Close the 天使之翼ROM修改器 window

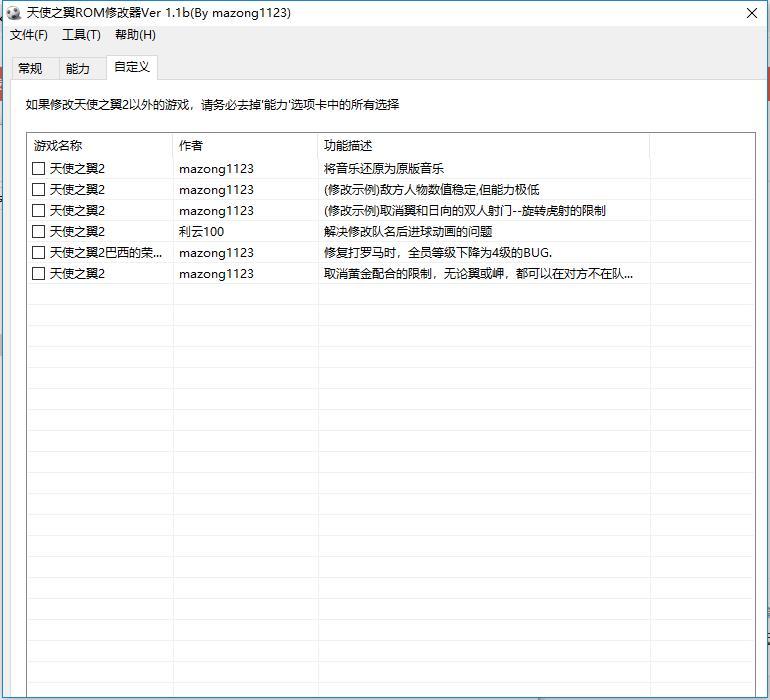[752, 13]
